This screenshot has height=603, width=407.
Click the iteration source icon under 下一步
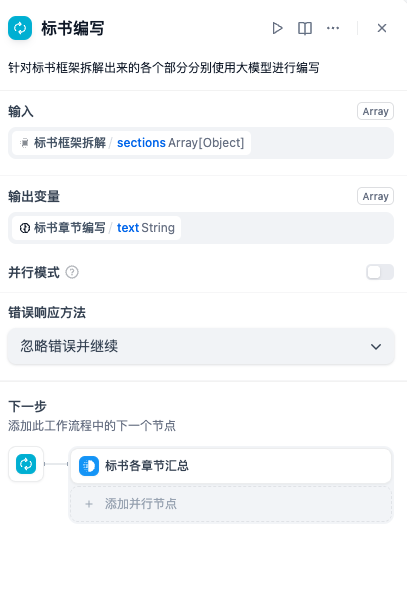[26, 464]
